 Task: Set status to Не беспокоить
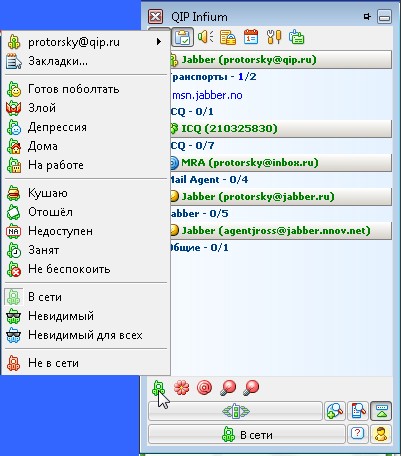pyautogui.click(x=85, y=269)
